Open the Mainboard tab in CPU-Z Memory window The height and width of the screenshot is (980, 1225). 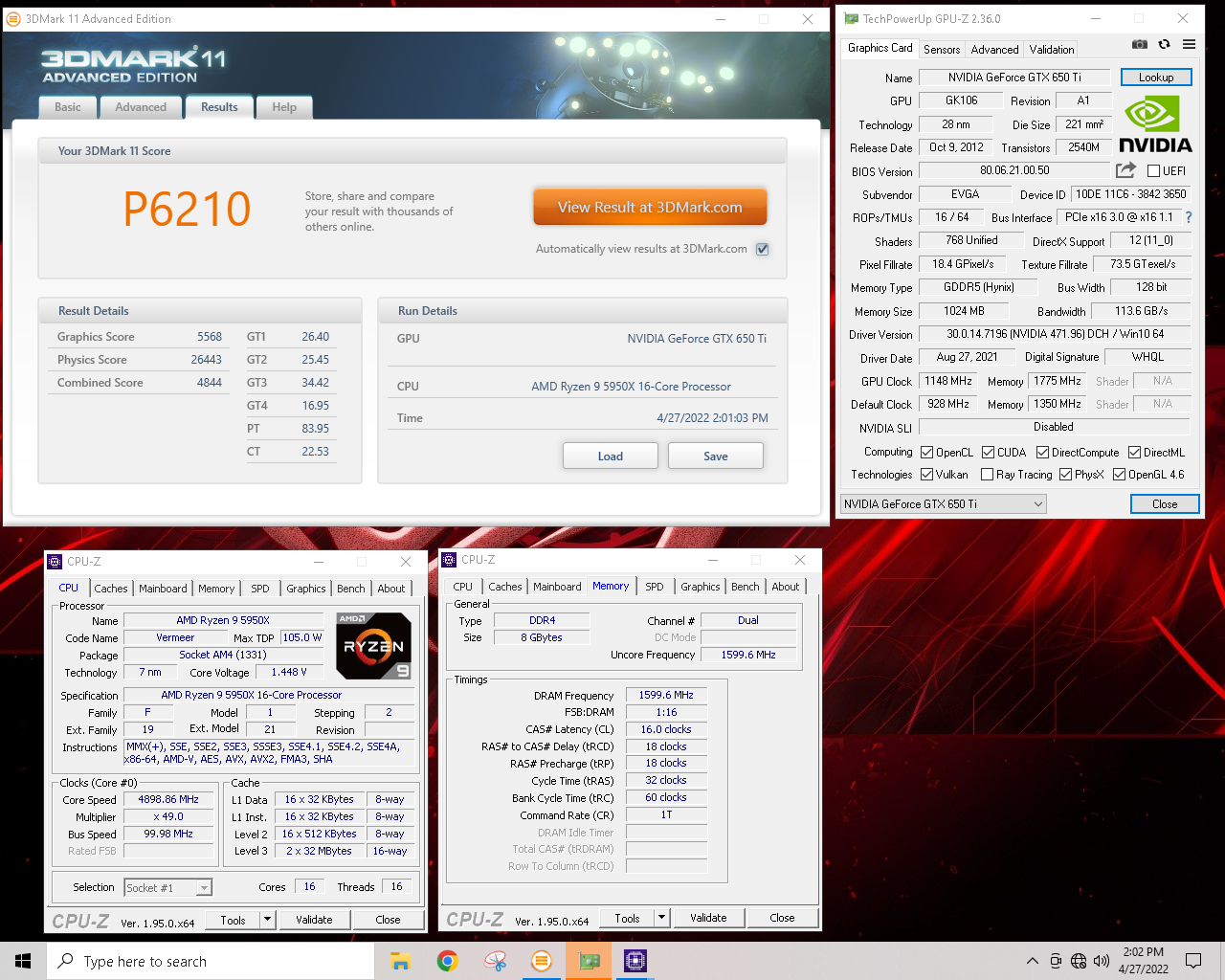[557, 587]
